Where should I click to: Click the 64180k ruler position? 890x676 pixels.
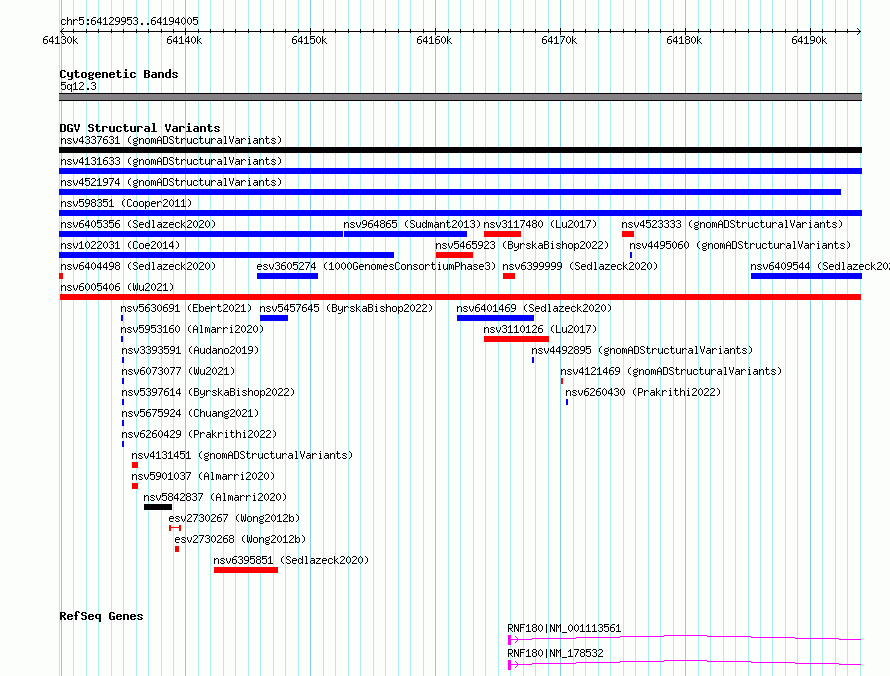click(x=684, y=40)
